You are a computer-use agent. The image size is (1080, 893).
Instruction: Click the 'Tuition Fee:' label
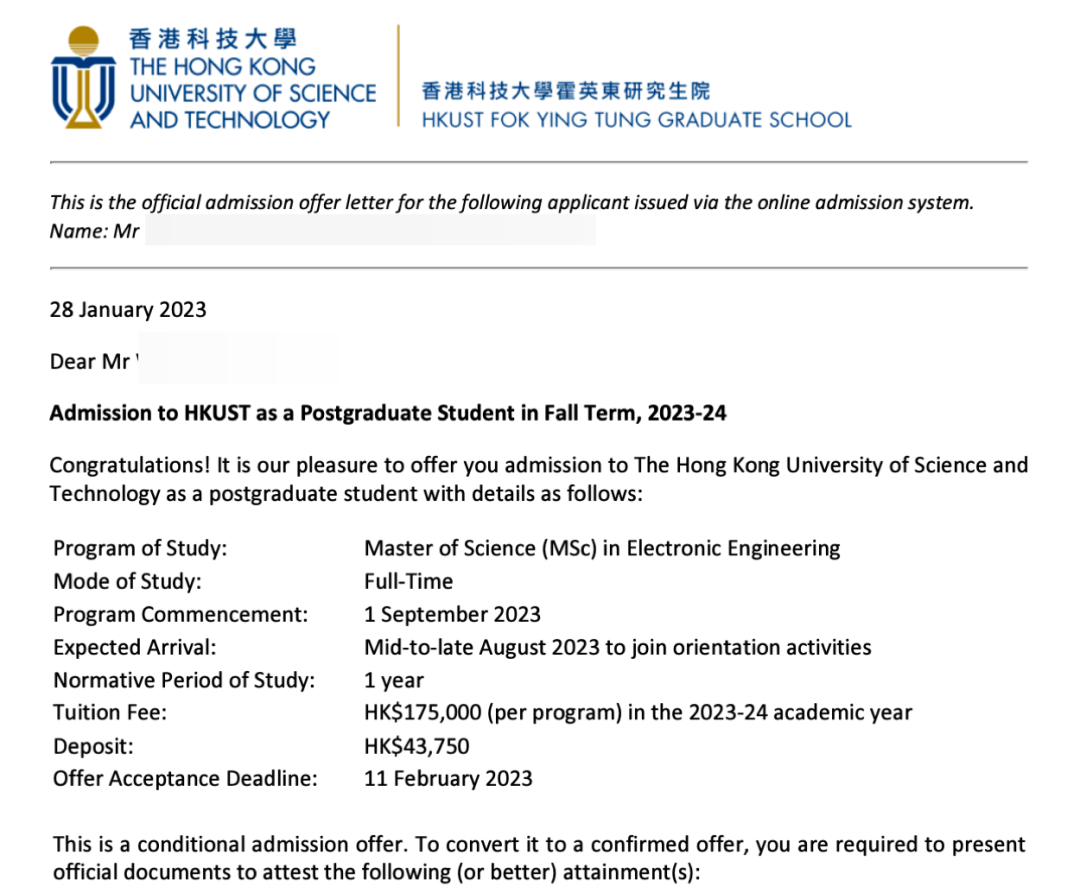pos(110,712)
